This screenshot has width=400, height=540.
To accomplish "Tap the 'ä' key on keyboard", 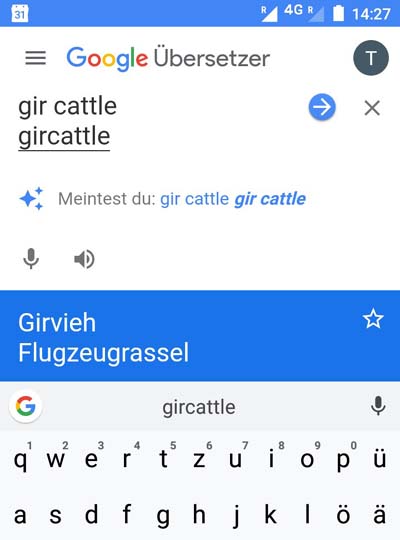I will (379, 515).
